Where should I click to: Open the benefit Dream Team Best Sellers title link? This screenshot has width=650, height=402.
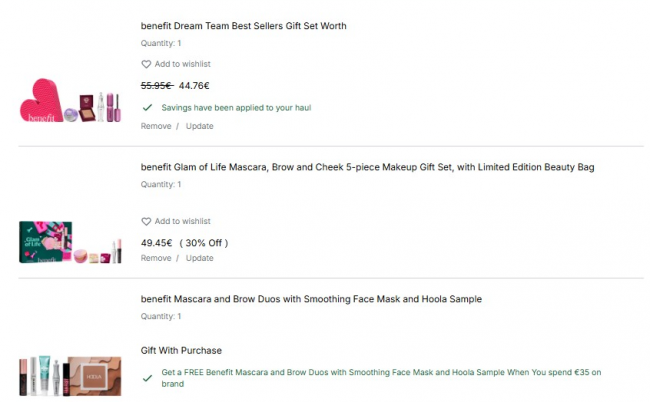coord(243,25)
